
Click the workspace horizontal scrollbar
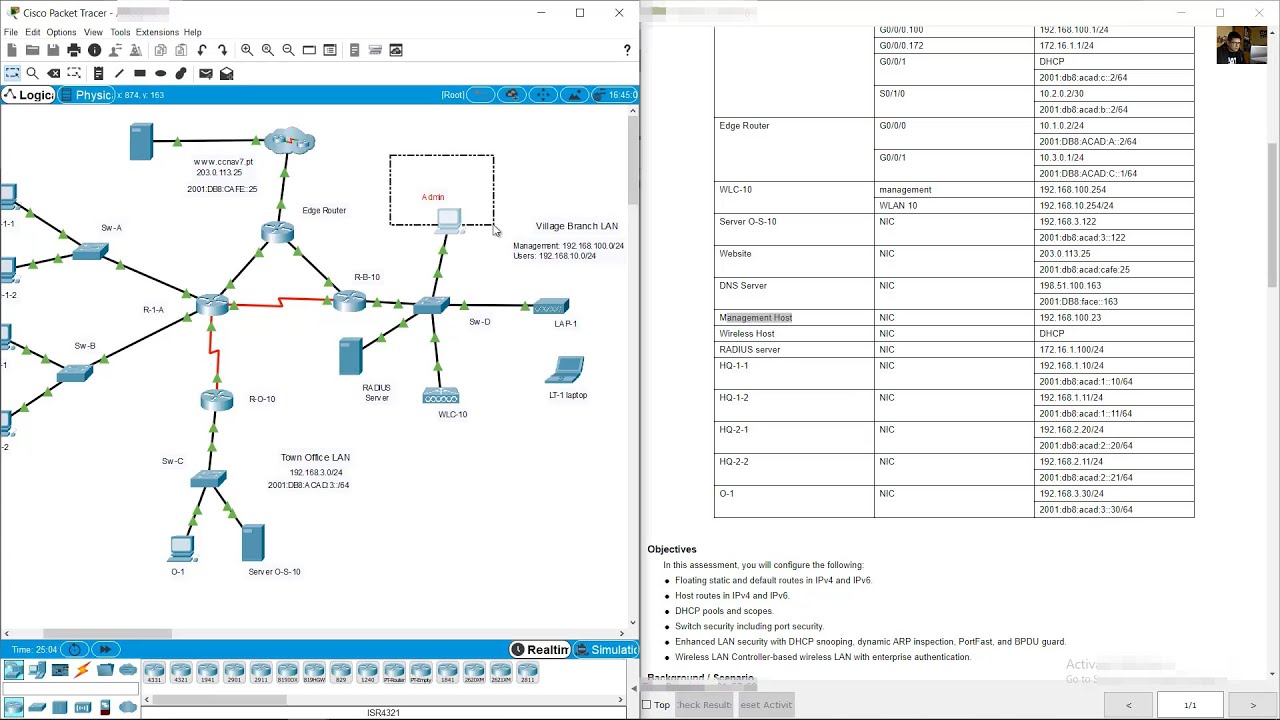(107, 633)
